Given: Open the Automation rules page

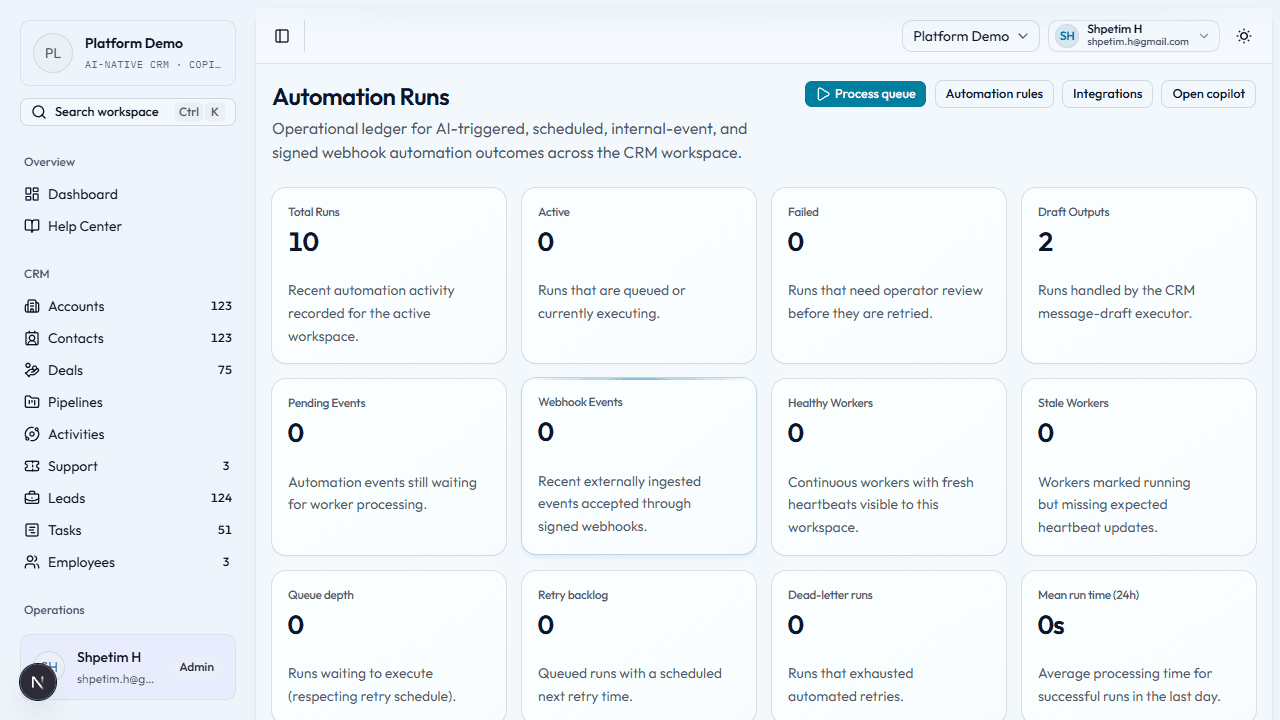Looking at the screenshot, I should point(994,93).
